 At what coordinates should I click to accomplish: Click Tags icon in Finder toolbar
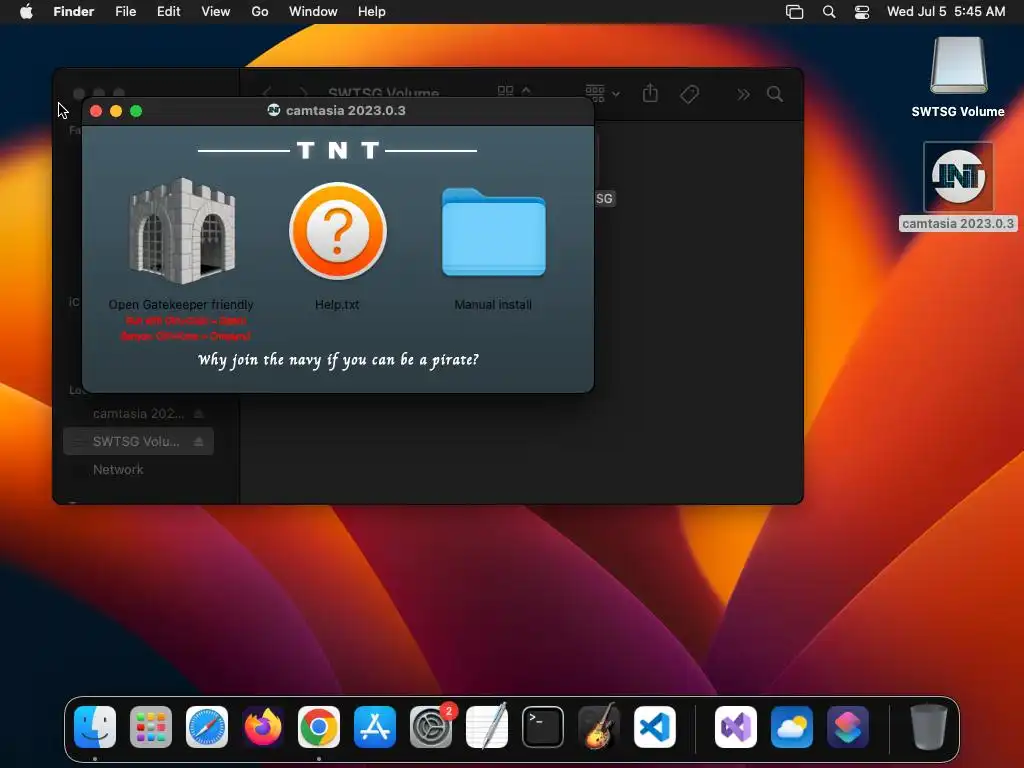[690, 94]
